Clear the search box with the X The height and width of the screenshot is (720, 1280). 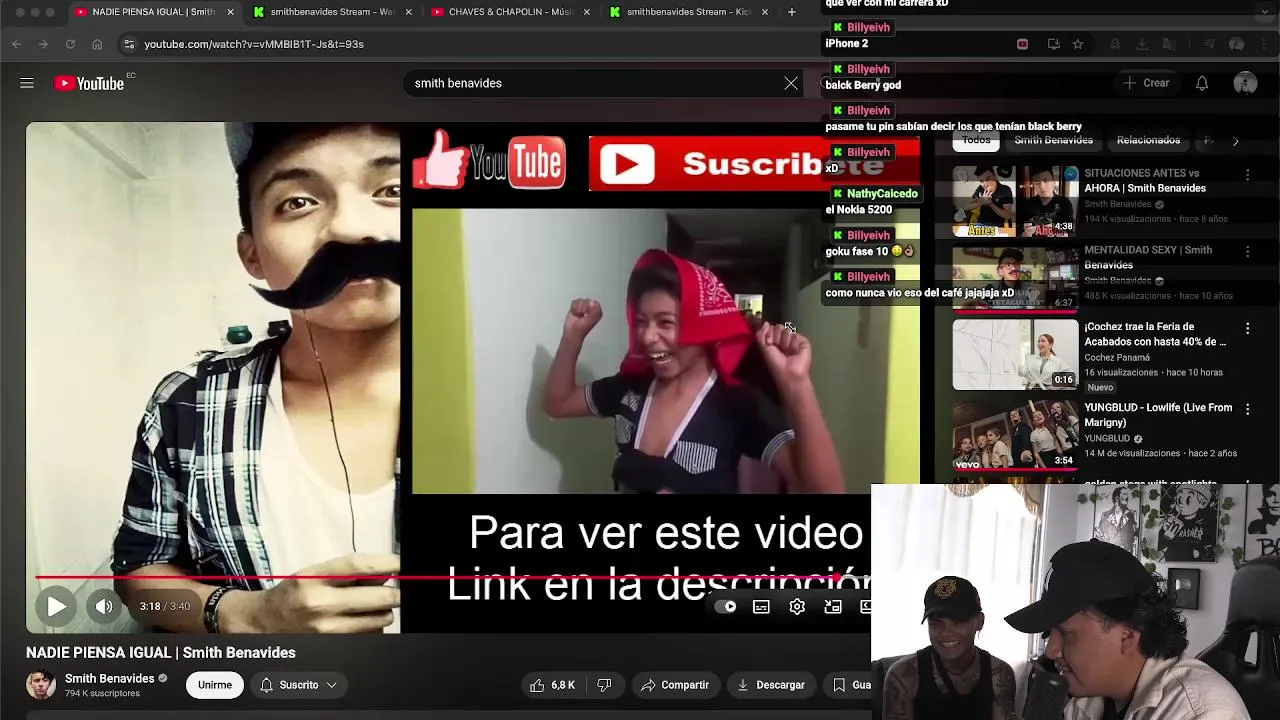tap(791, 83)
